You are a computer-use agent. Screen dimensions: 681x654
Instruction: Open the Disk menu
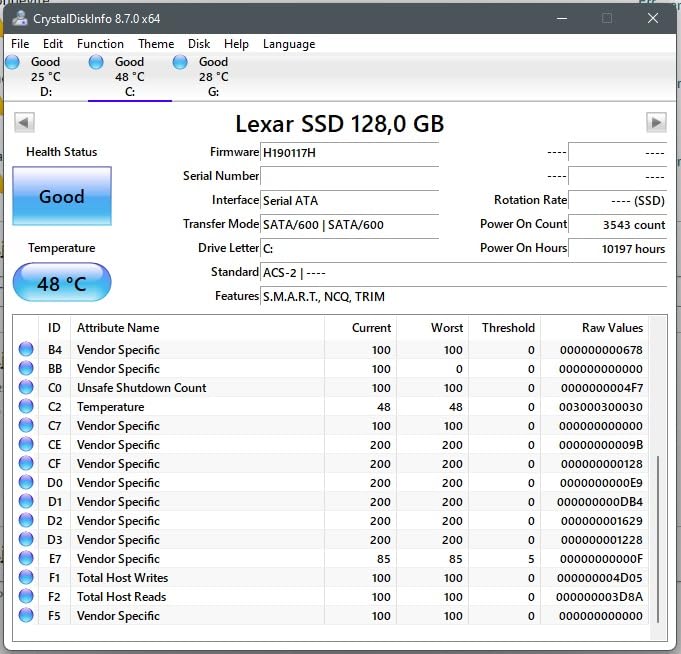pyautogui.click(x=199, y=44)
